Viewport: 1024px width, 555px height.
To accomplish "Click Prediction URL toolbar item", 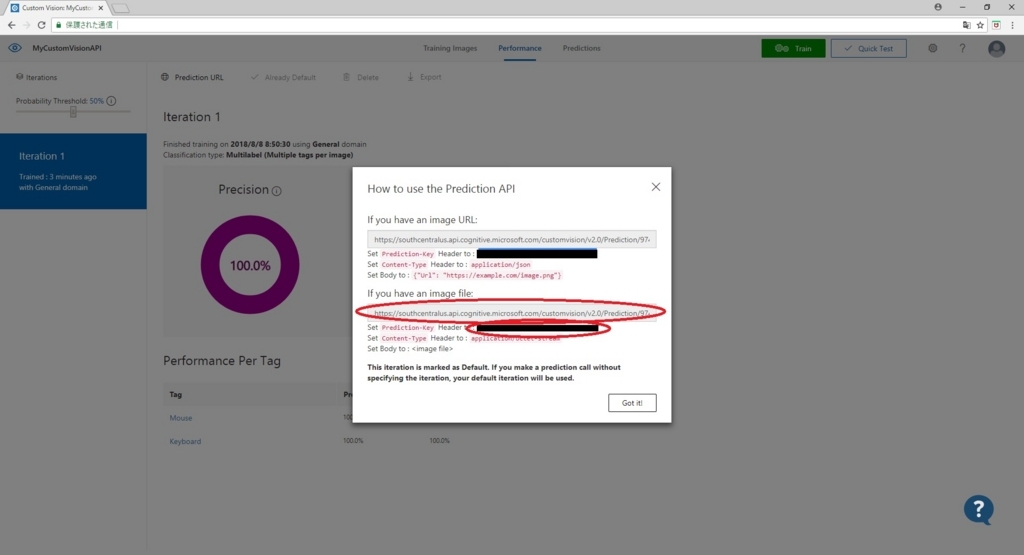I will pos(192,77).
